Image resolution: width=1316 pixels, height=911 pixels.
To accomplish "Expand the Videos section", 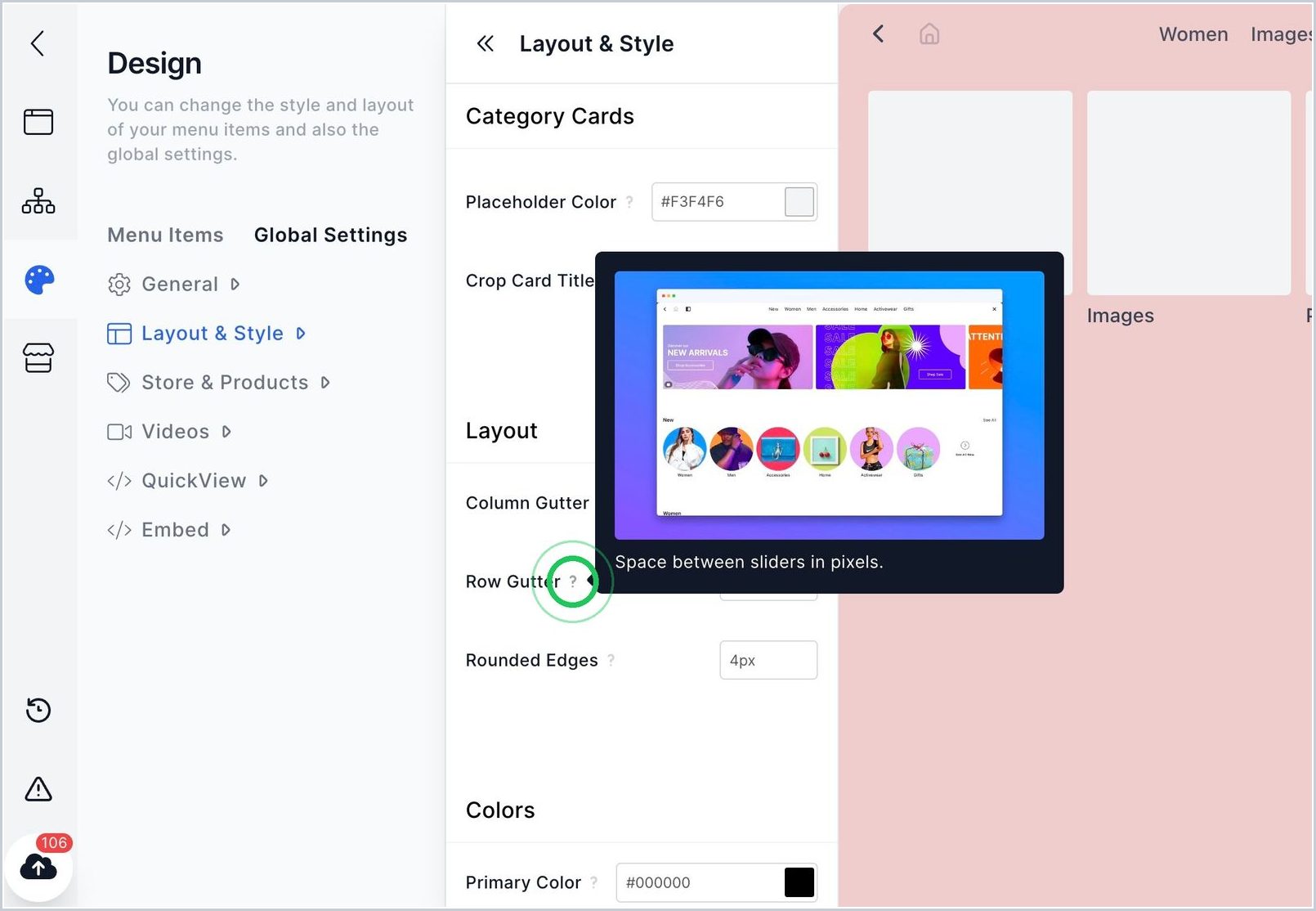I will point(169,431).
